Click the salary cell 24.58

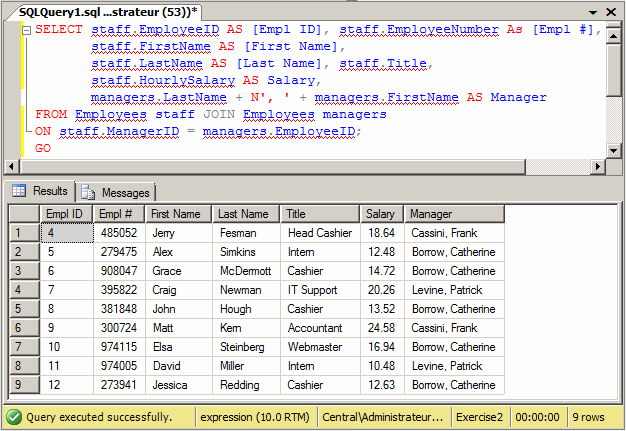pos(382,328)
